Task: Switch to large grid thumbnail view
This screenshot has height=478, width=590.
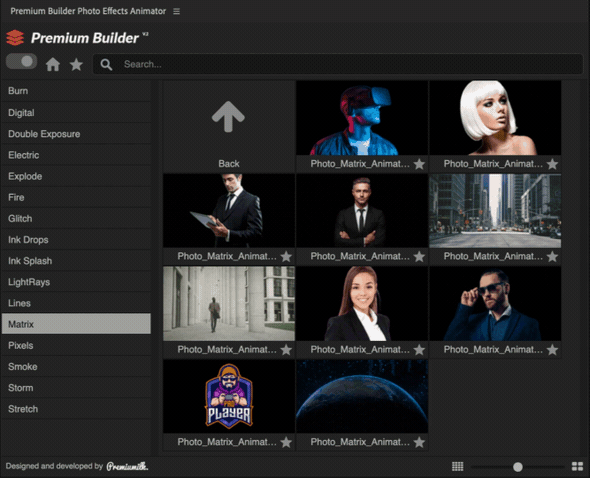Action: (577, 467)
